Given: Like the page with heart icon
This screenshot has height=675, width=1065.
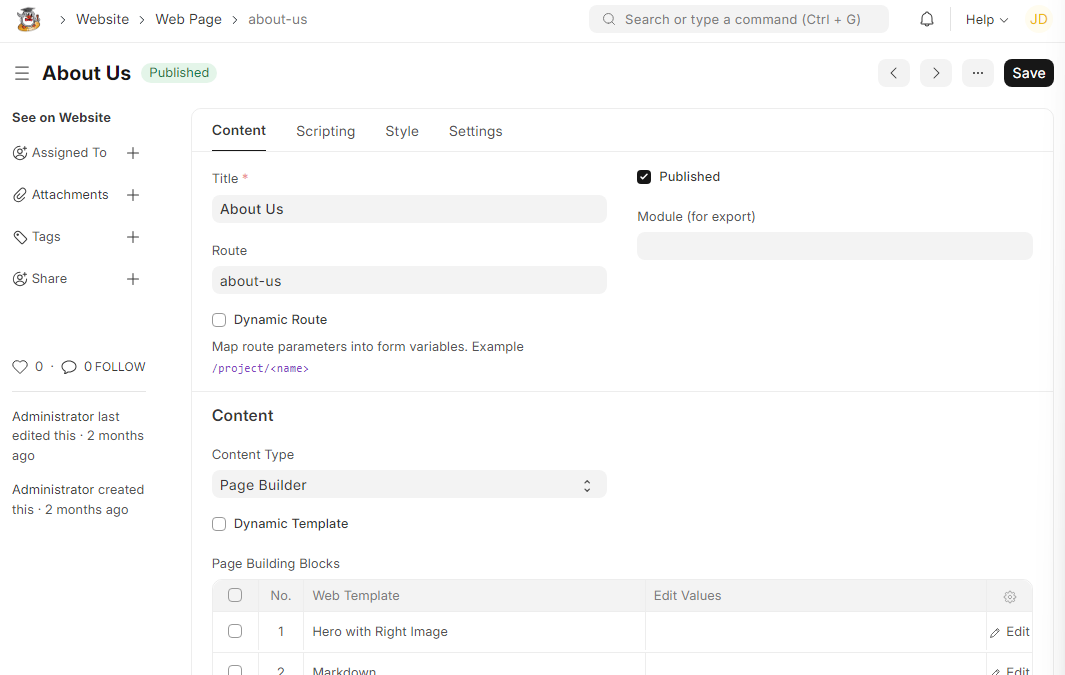Looking at the screenshot, I should pyautogui.click(x=20, y=367).
